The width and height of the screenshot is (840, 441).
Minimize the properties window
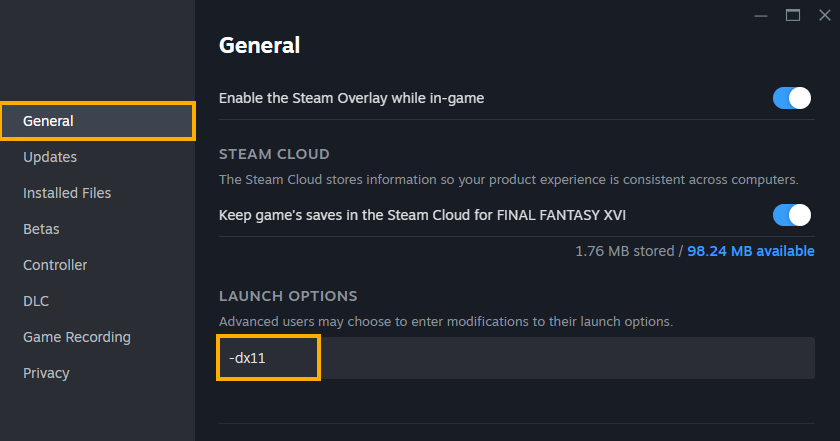(761, 16)
